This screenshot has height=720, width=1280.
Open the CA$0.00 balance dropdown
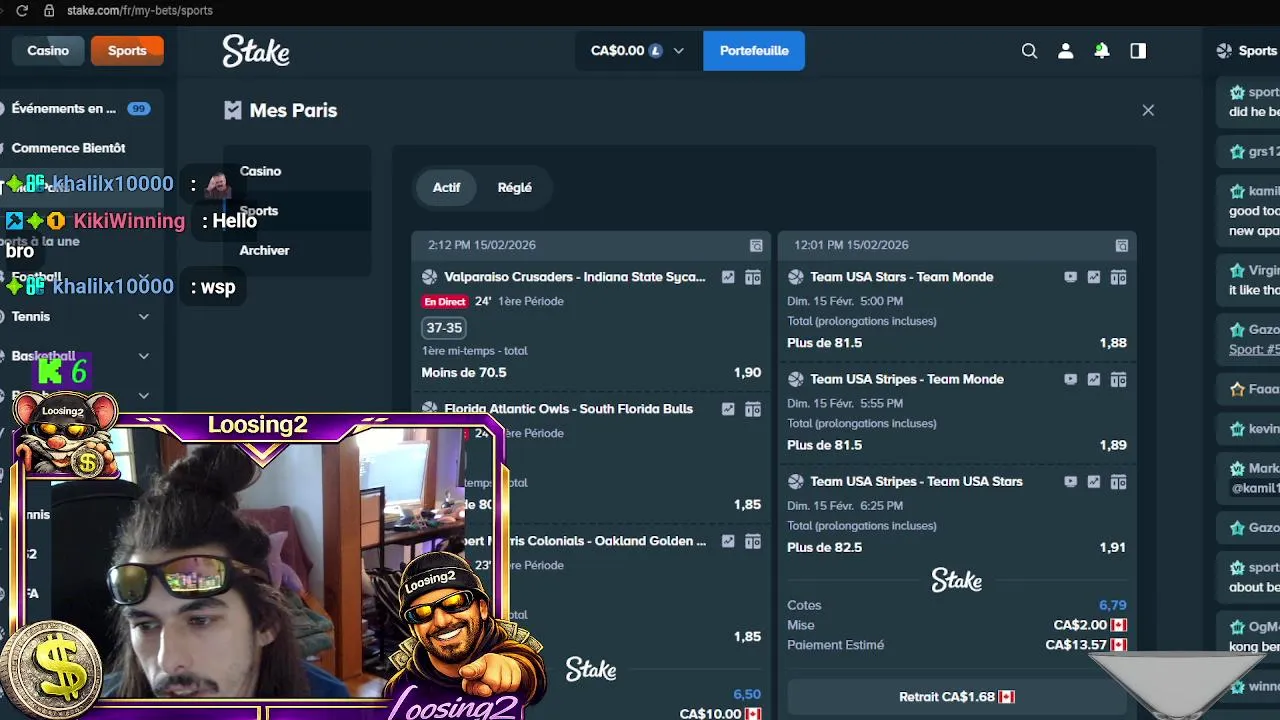(638, 51)
